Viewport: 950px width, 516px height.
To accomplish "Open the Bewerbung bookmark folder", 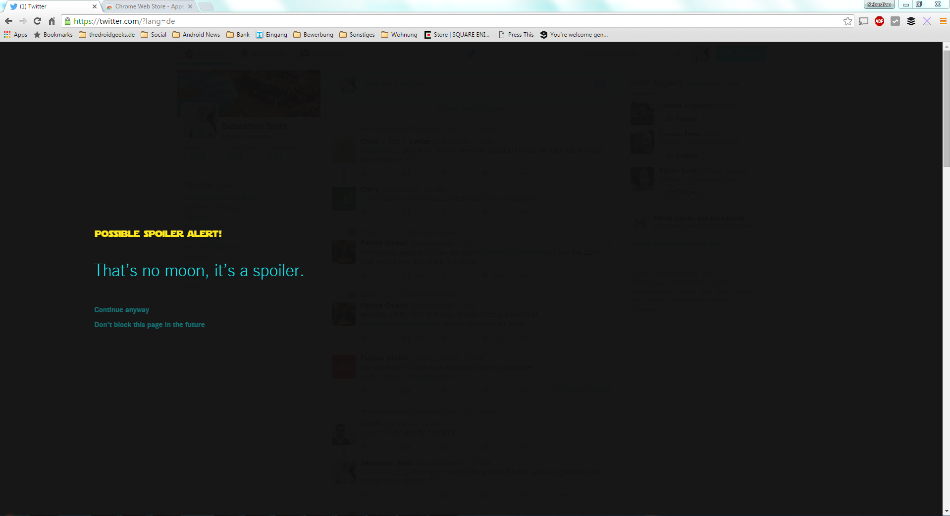I will pyautogui.click(x=313, y=35).
